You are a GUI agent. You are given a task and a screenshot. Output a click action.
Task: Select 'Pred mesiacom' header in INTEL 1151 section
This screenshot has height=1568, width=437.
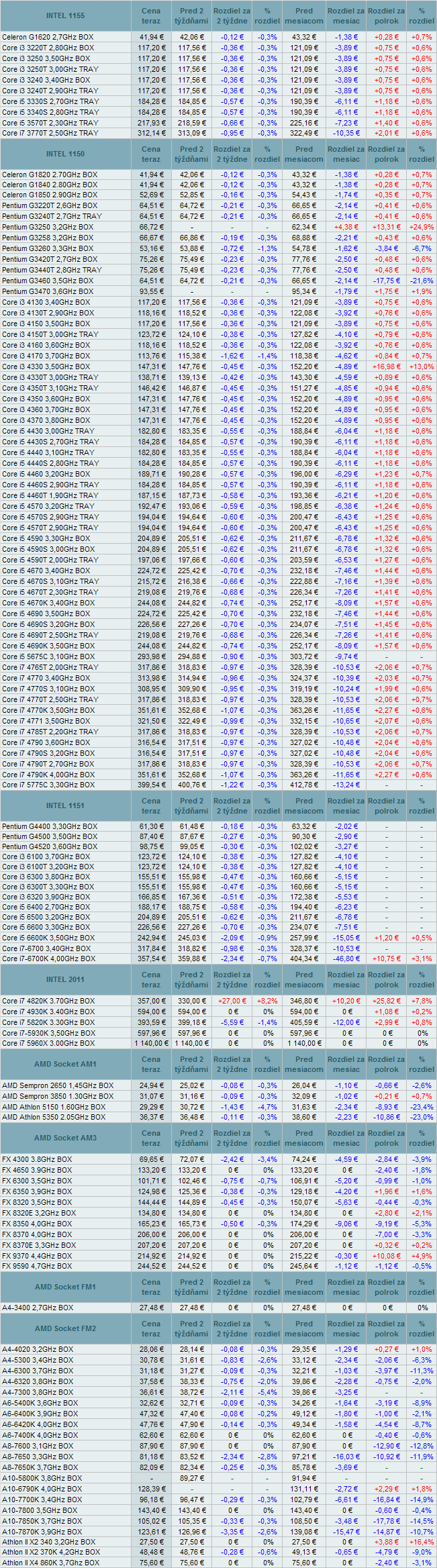(x=304, y=805)
